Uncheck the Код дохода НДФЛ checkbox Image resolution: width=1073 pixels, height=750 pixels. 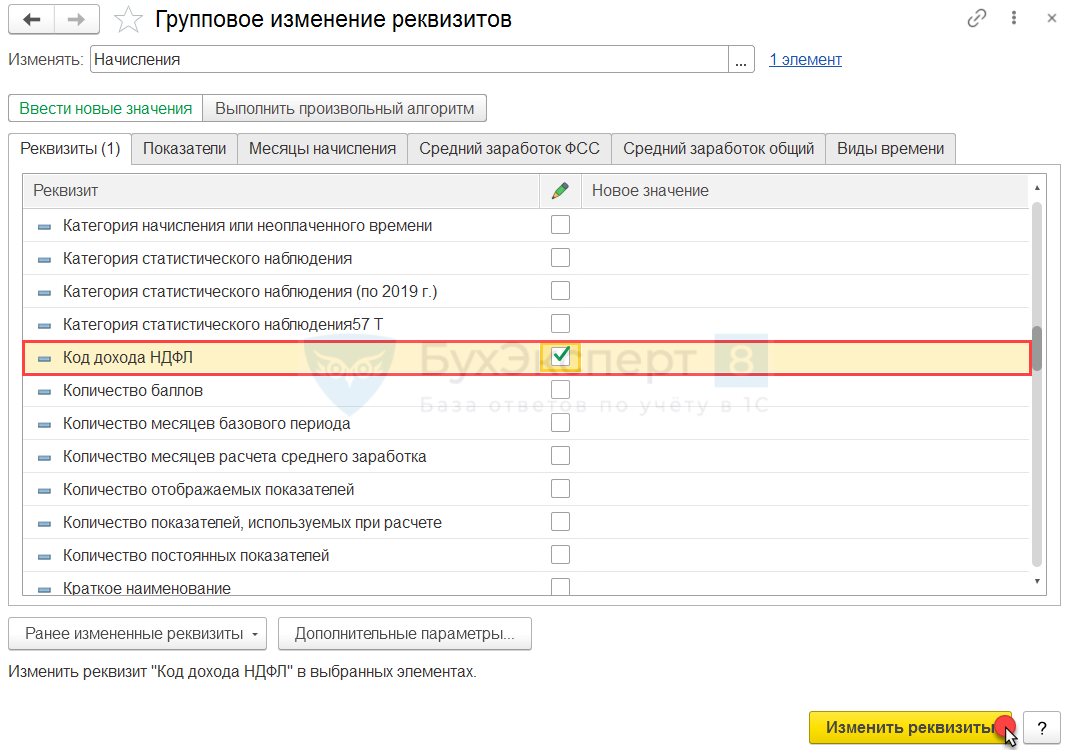pos(561,356)
